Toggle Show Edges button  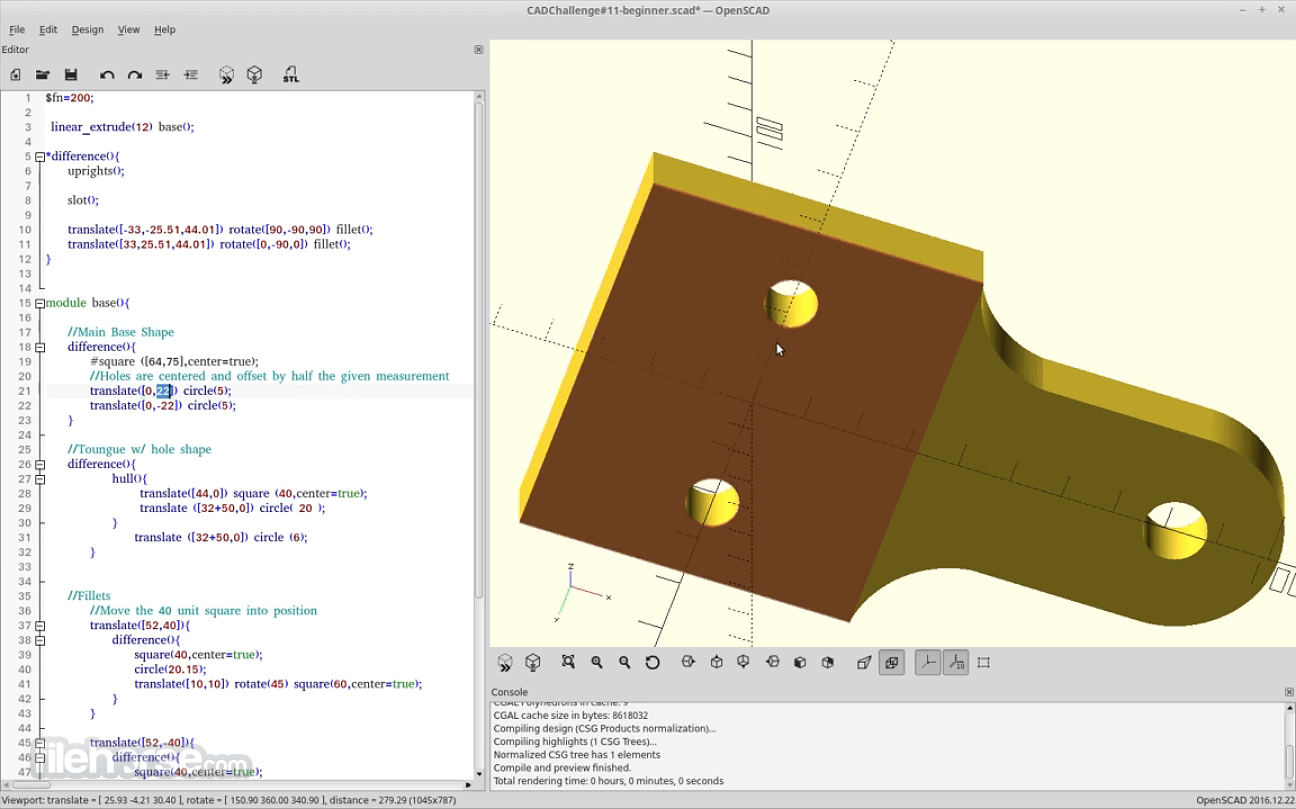click(x=984, y=662)
